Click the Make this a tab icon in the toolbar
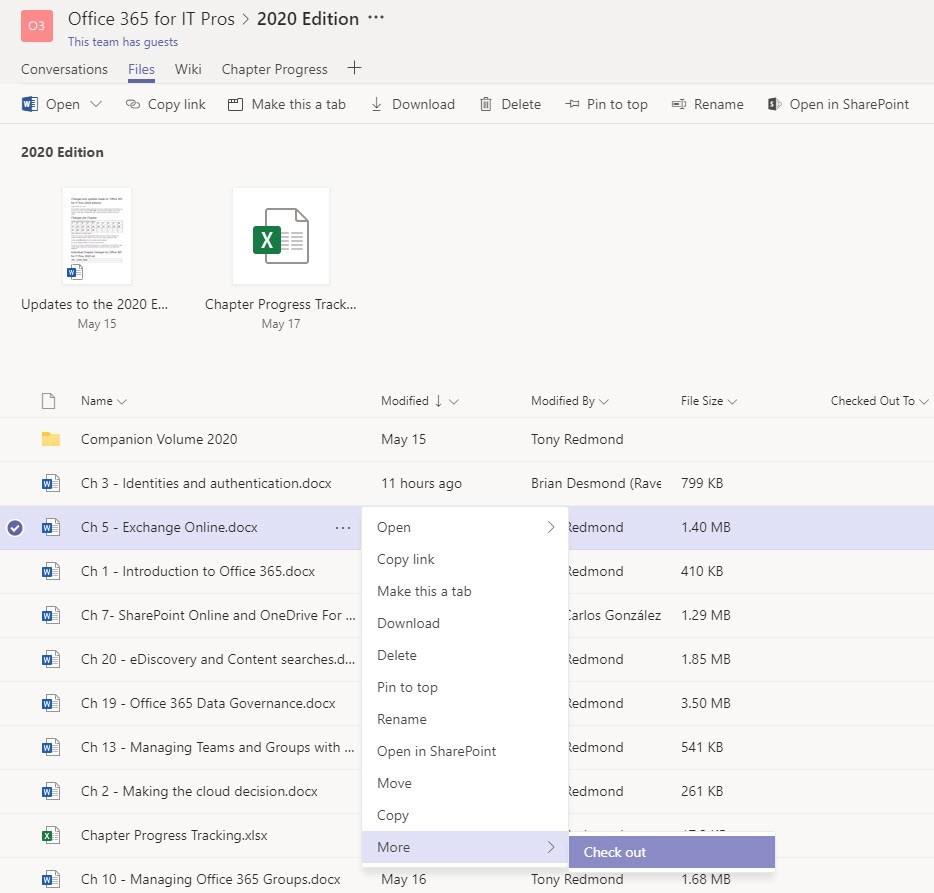Image resolution: width=934 pixels, height=893 pixels. (x=235, y=104)
